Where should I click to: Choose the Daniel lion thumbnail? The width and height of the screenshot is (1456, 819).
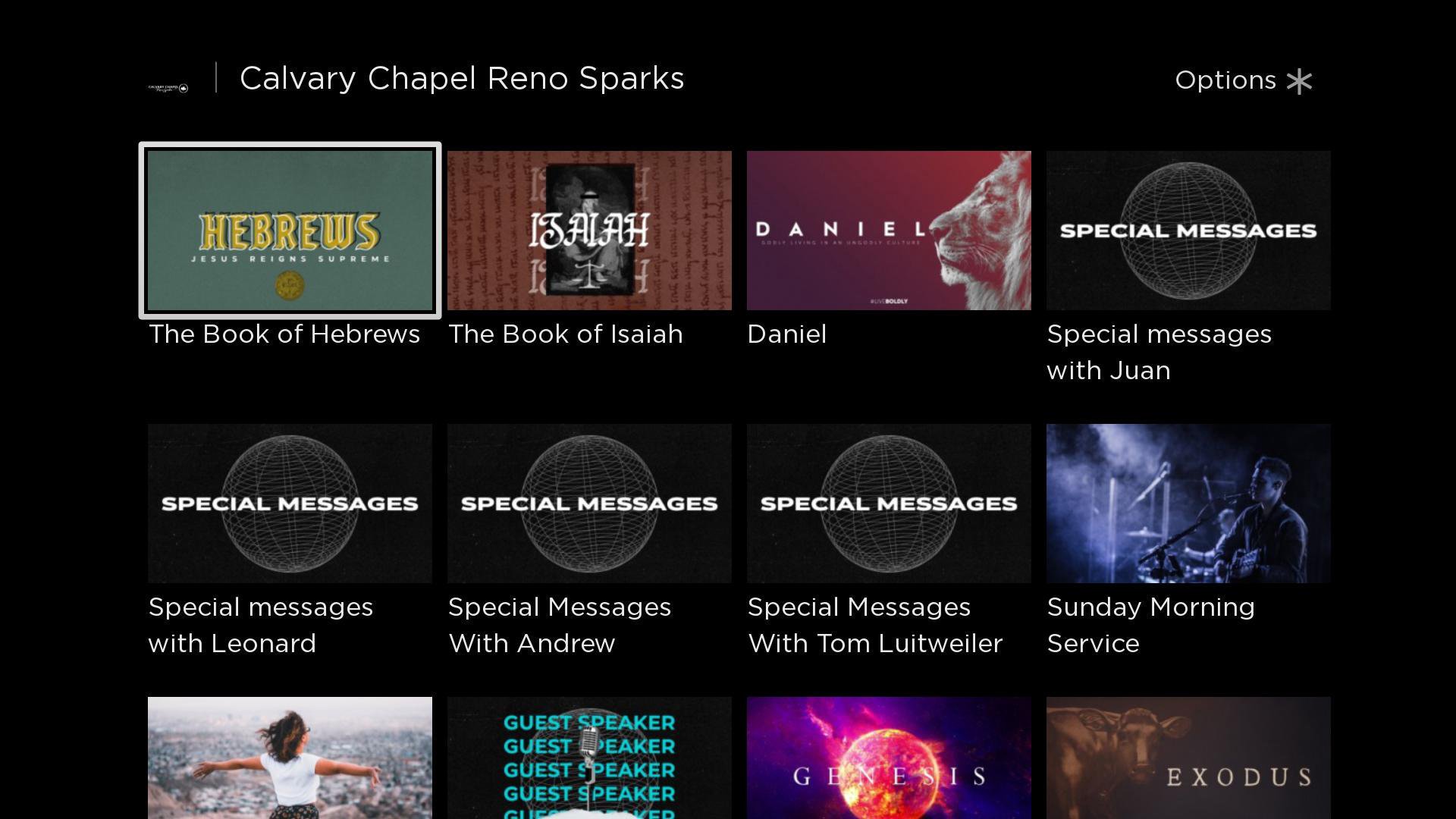pos(889,231)
